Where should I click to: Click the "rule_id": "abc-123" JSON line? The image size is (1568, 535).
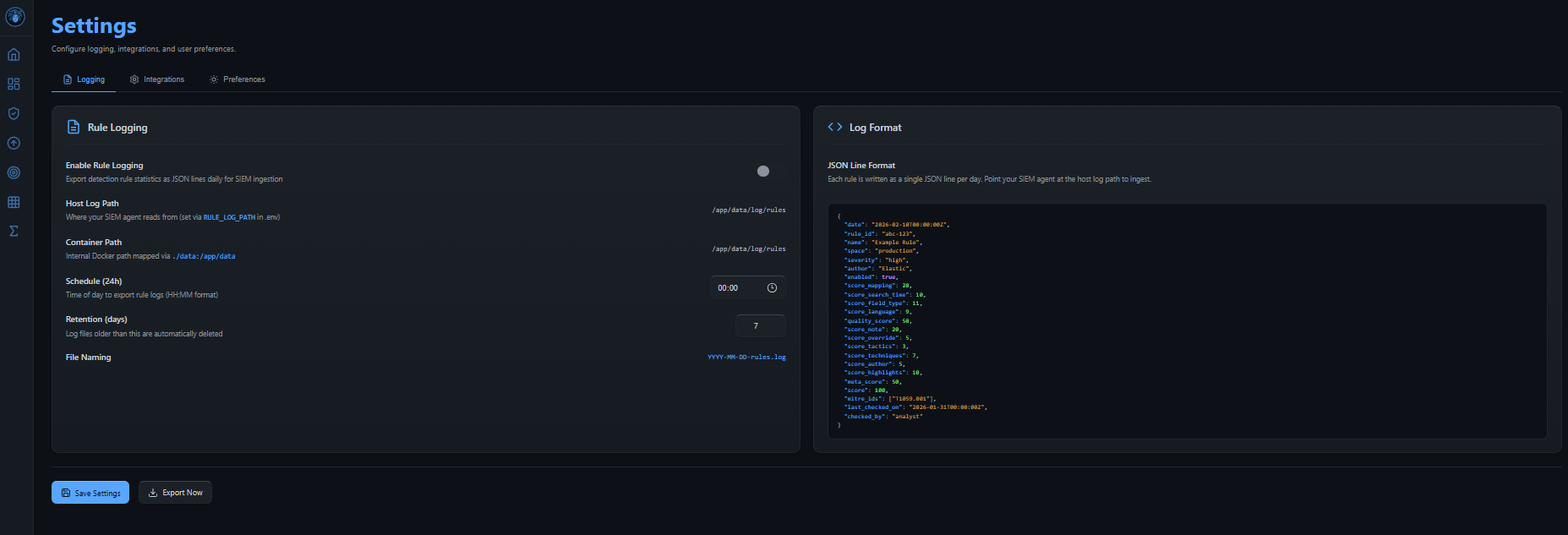pos(880,234)
